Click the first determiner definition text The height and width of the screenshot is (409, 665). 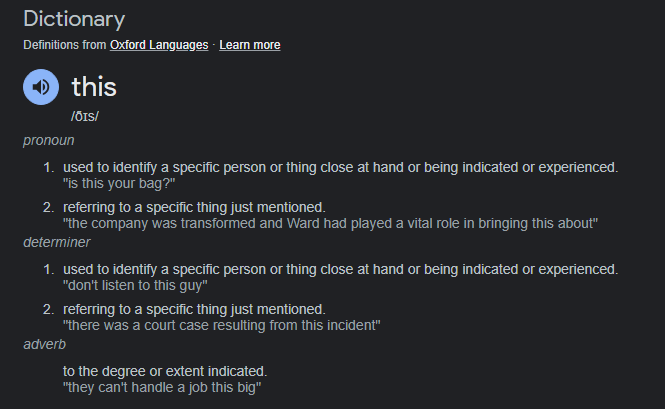pyautogui.click(x=341, y=269)
